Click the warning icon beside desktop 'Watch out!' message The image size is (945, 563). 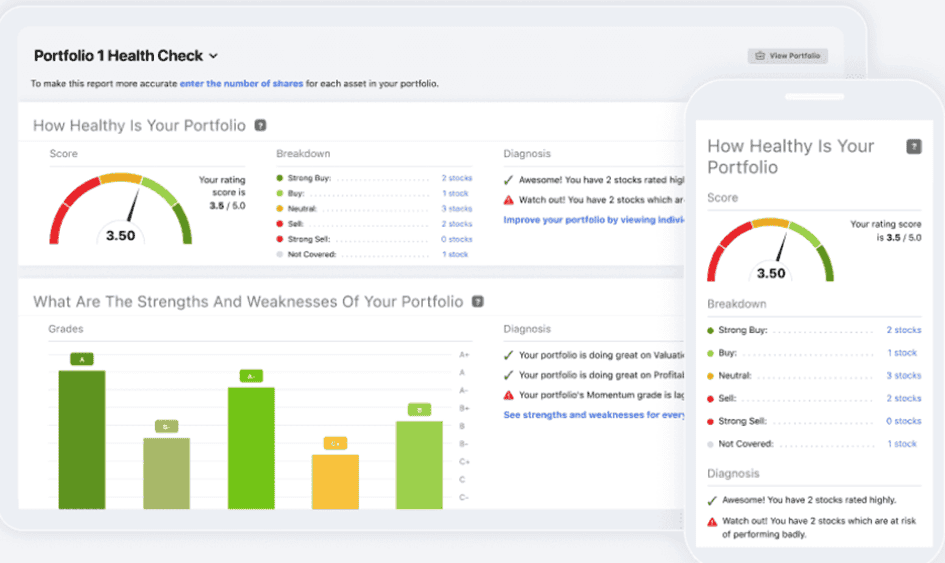pos(509,200)
